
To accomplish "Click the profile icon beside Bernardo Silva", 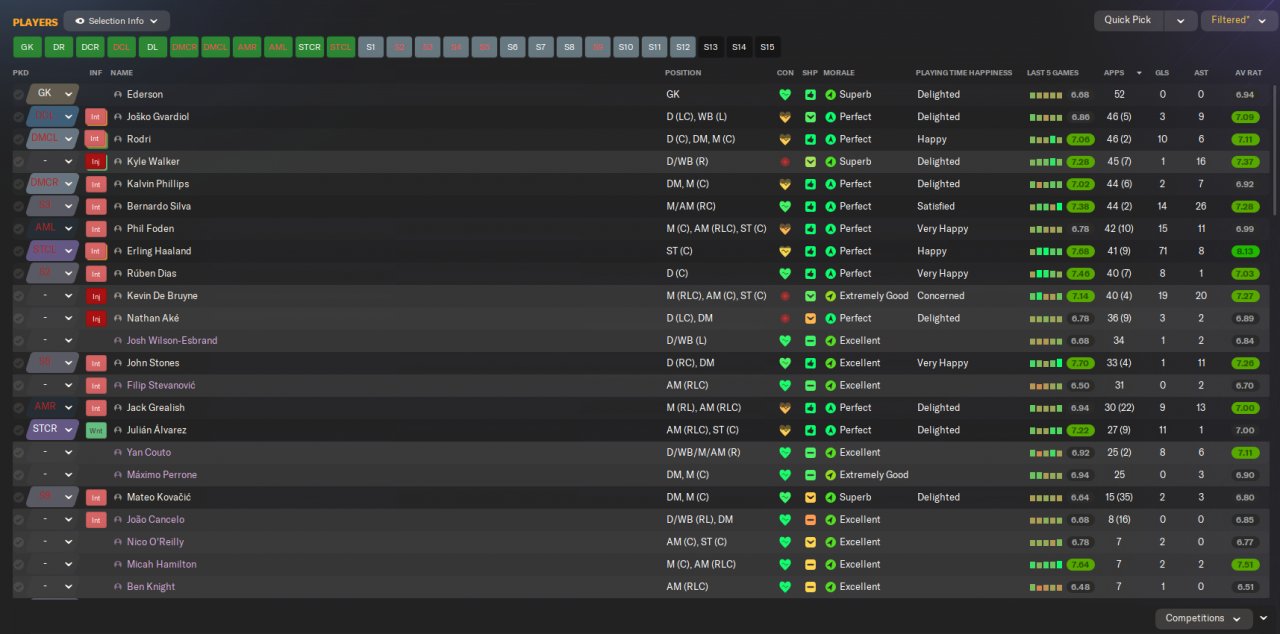I will [x=118, y=207].
